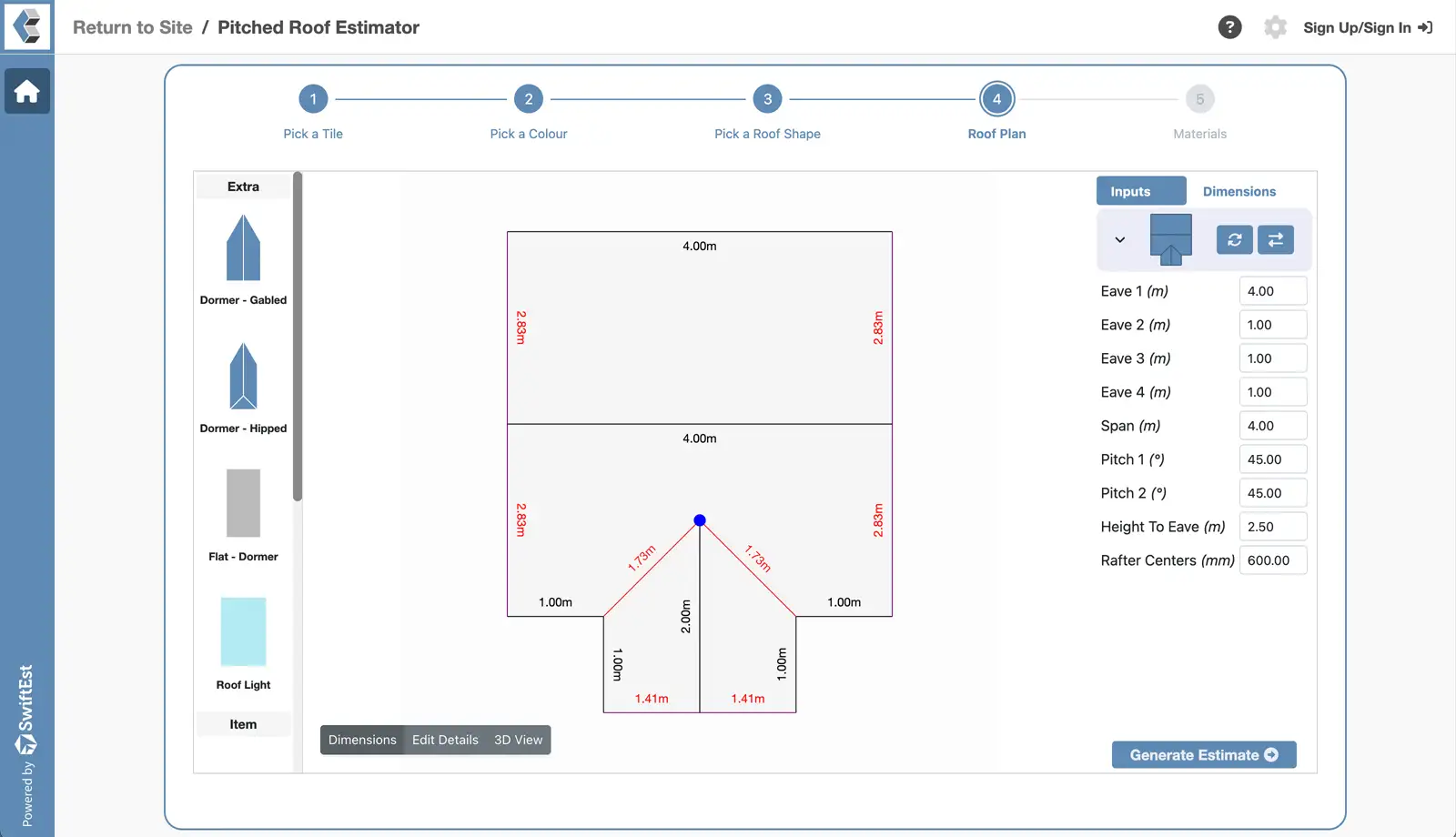Switch to the Dimensions tab

[1239, 191]
